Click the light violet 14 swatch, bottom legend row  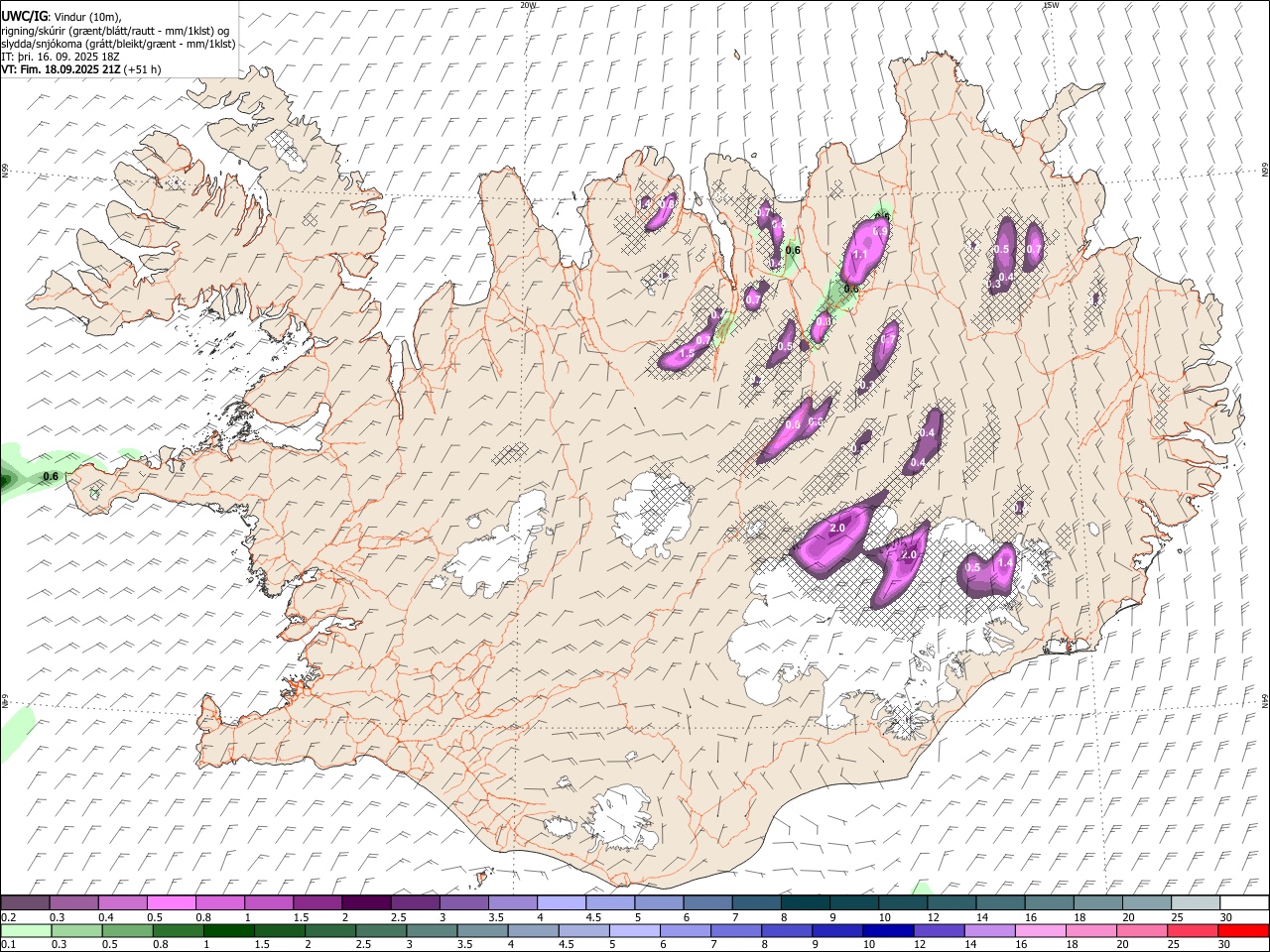988,931
